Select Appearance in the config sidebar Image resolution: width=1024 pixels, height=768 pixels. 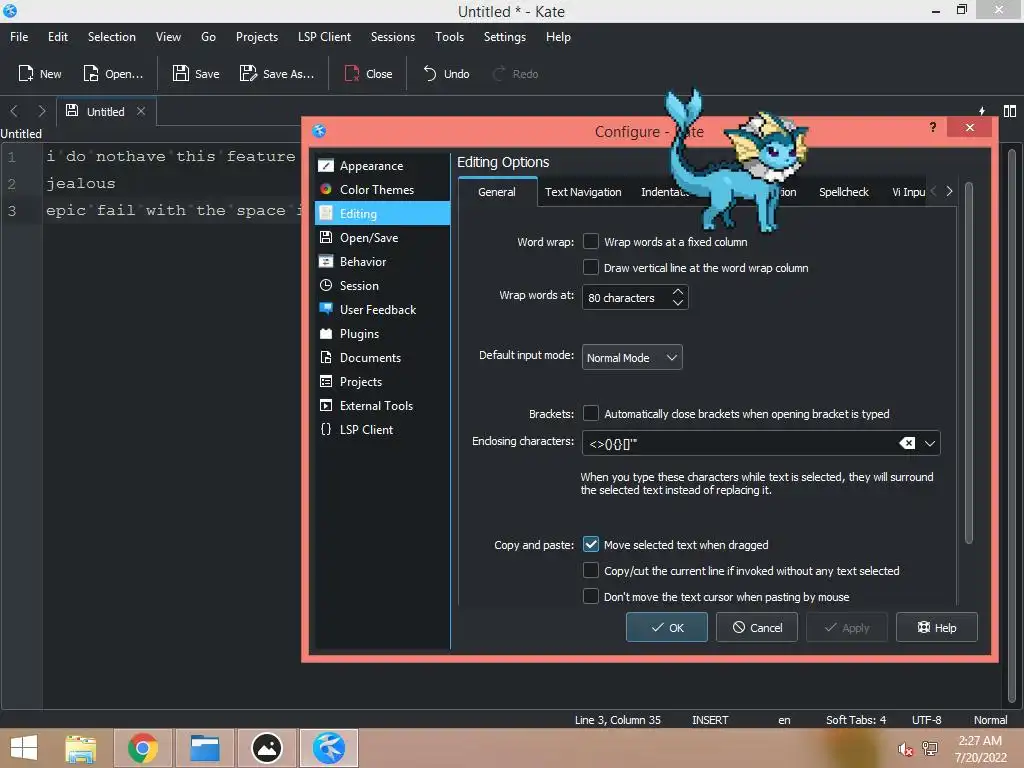click(382, 166)
